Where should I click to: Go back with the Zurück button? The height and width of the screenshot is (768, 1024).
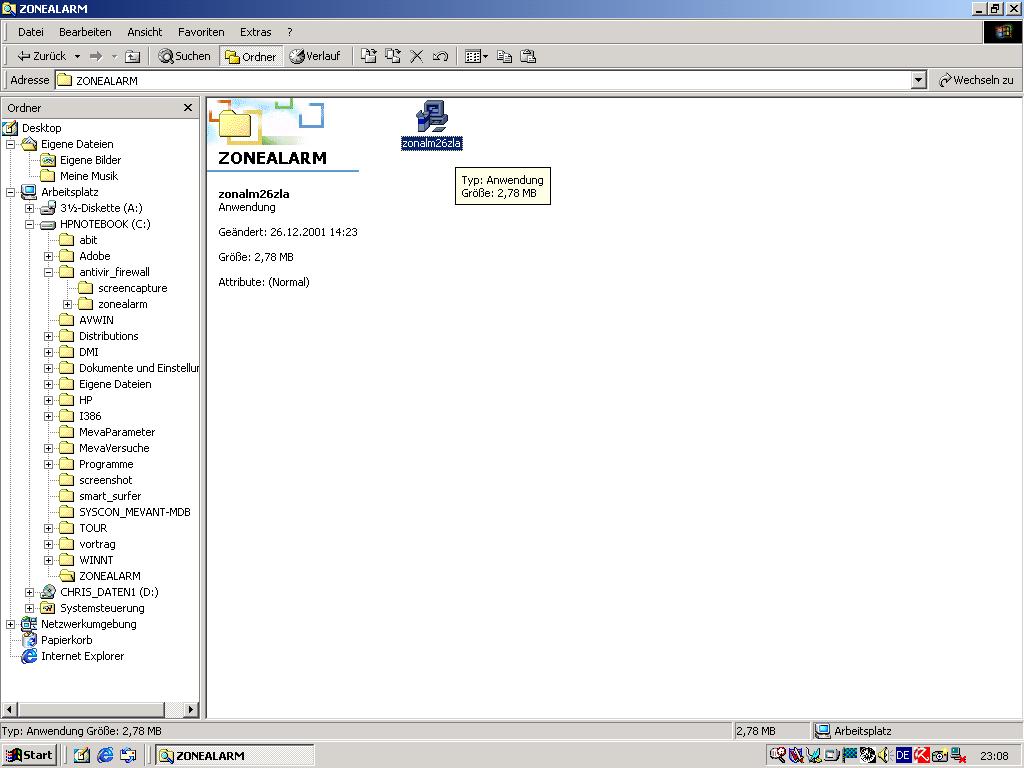[42, 56]
